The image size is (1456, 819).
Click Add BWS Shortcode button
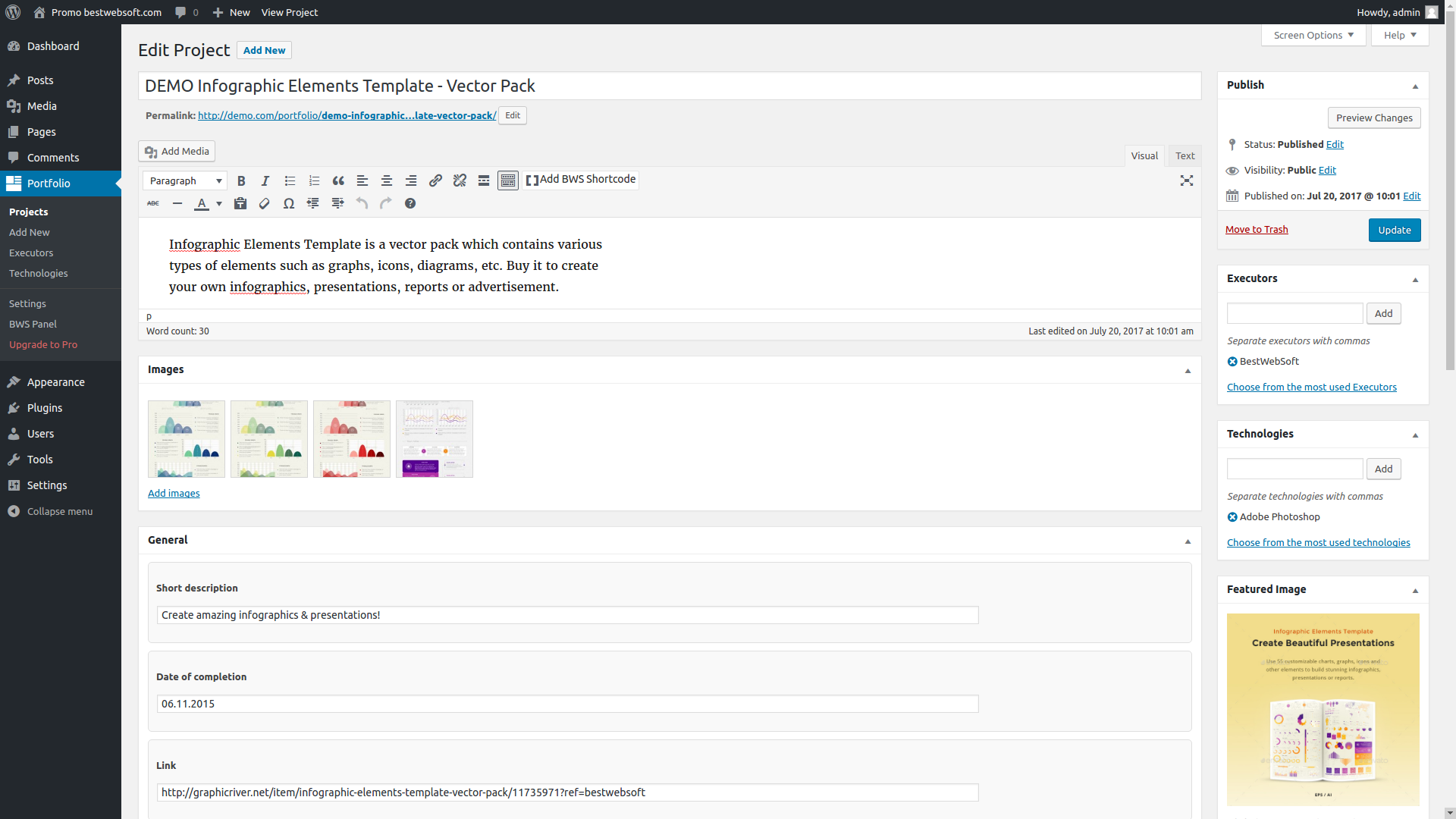pos(580,180)
